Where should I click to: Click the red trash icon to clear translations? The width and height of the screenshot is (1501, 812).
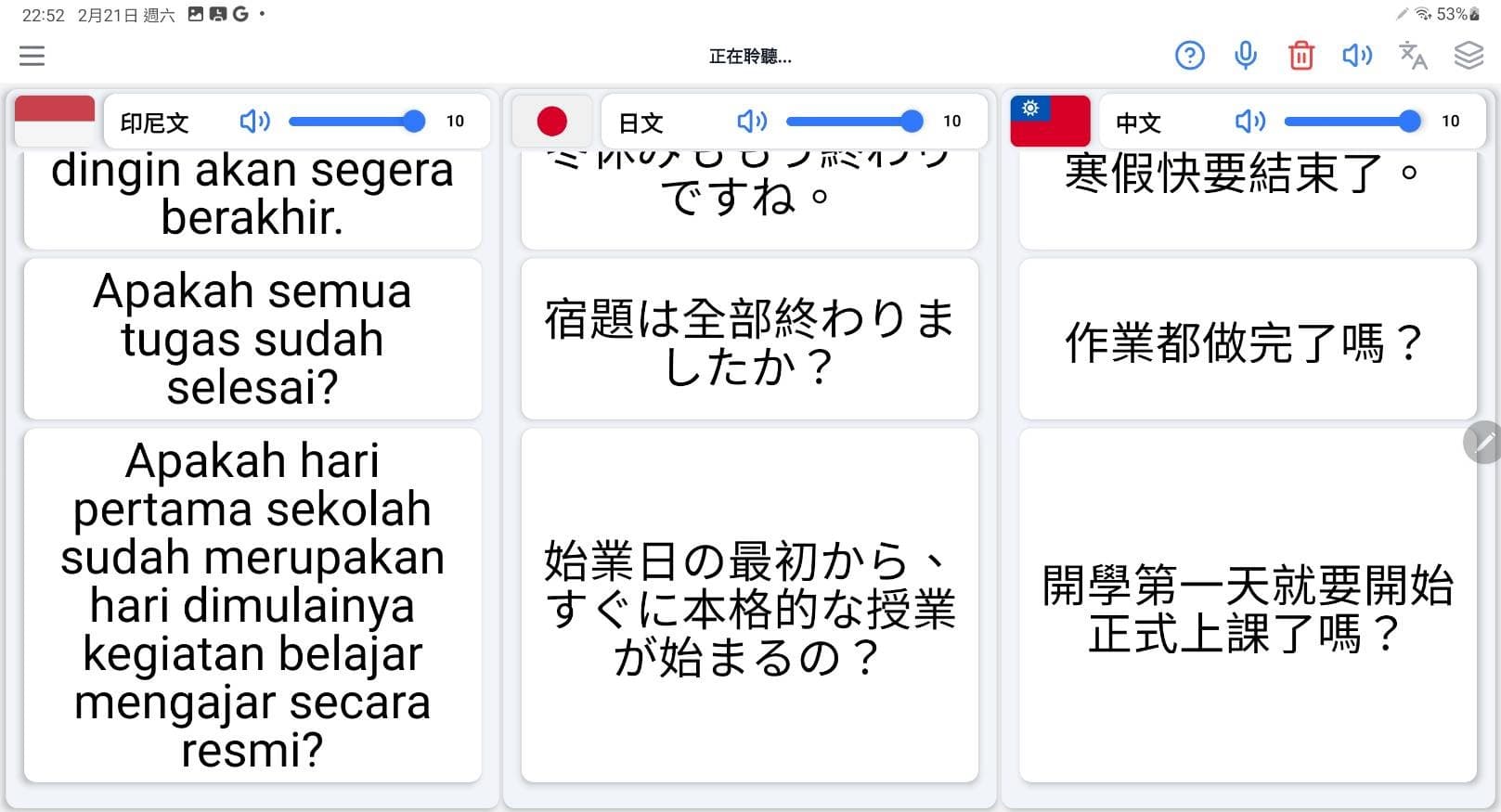[1300, 57]
